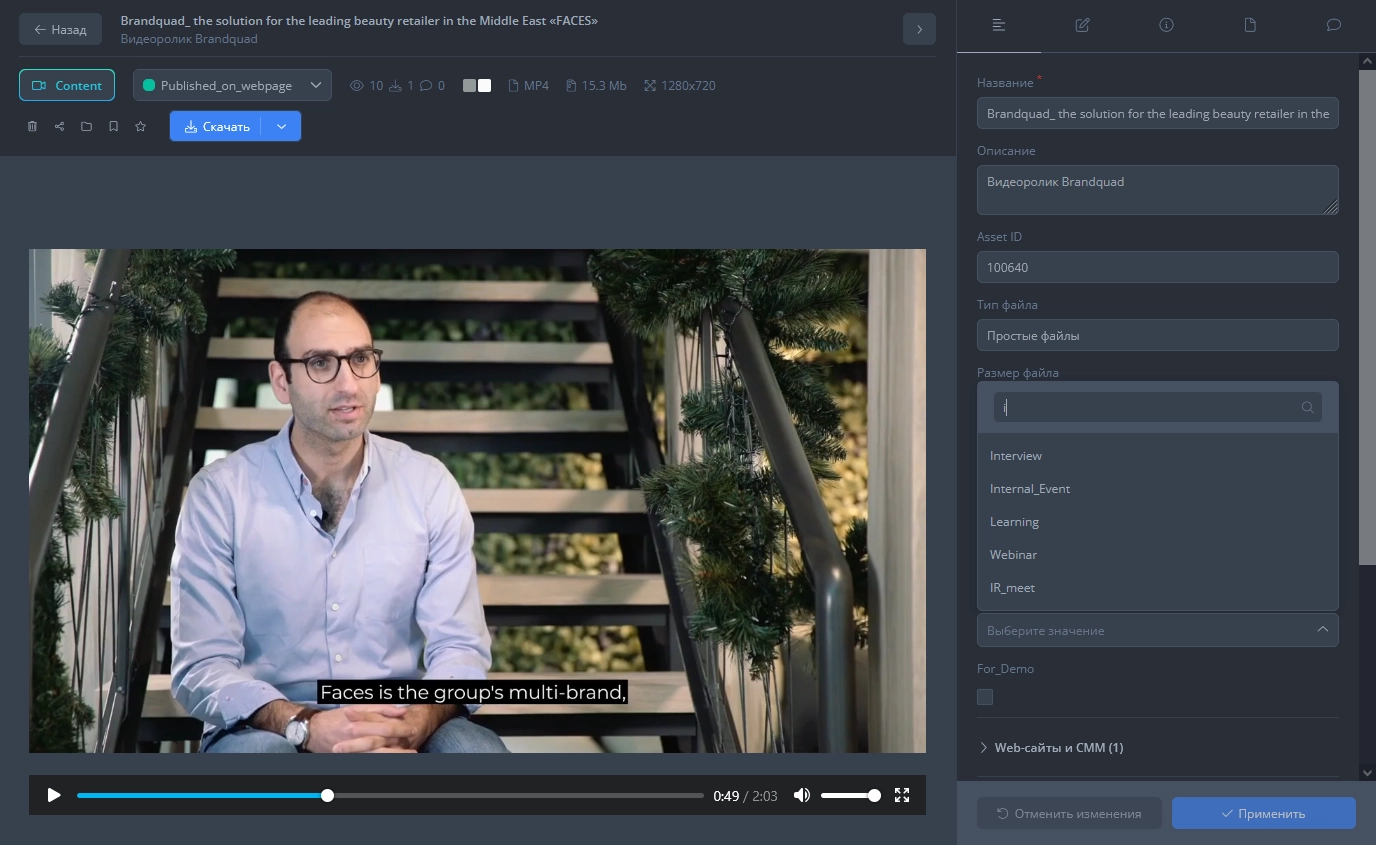Screen dimensions: 1376x845
Task: Click the Описание text field
Action: pos(1157,190)
